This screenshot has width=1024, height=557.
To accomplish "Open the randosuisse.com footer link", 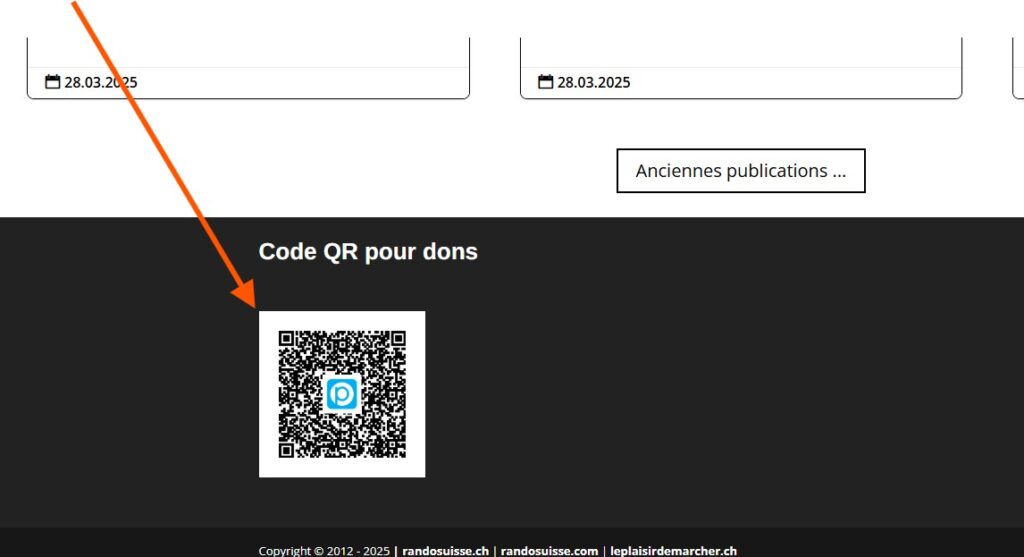I will click(549, 550).
